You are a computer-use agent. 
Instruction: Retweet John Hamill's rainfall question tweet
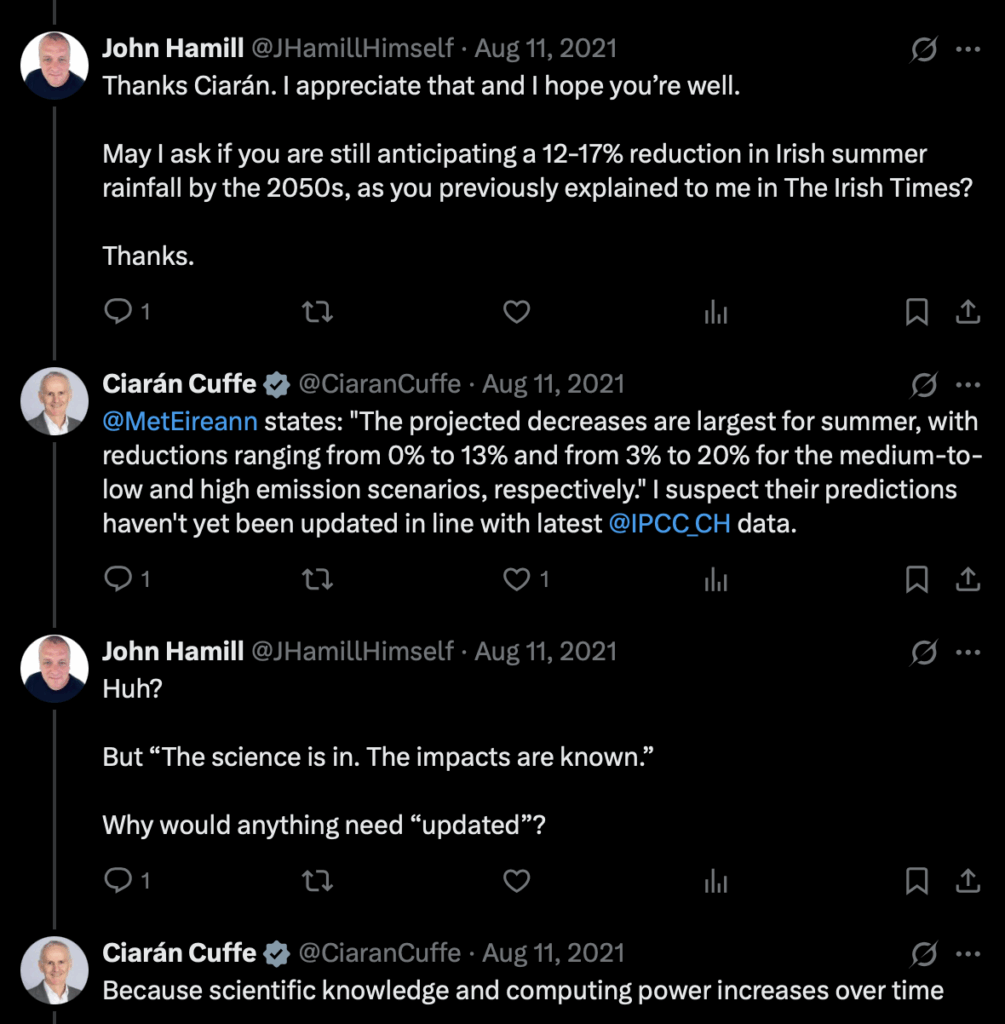[317, 313]
